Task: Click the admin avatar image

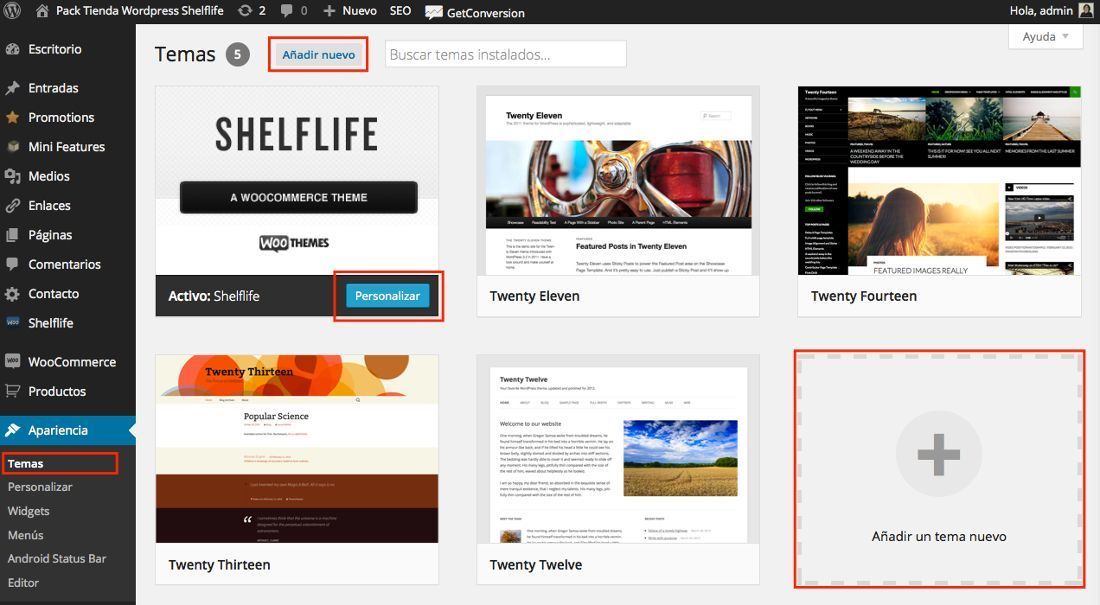Action: [1086, 11]
